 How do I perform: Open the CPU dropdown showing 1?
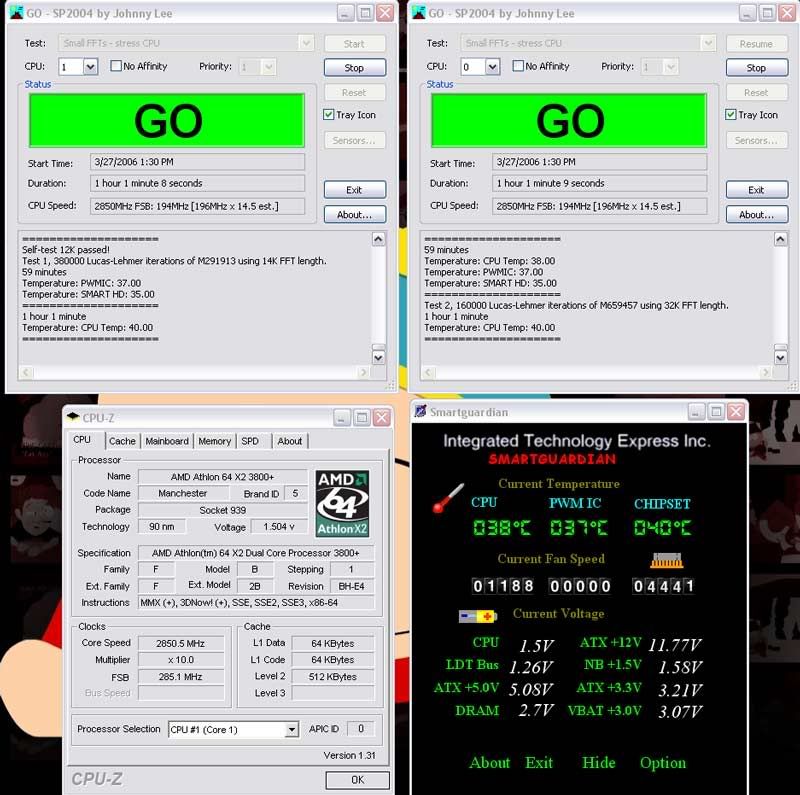90,67
